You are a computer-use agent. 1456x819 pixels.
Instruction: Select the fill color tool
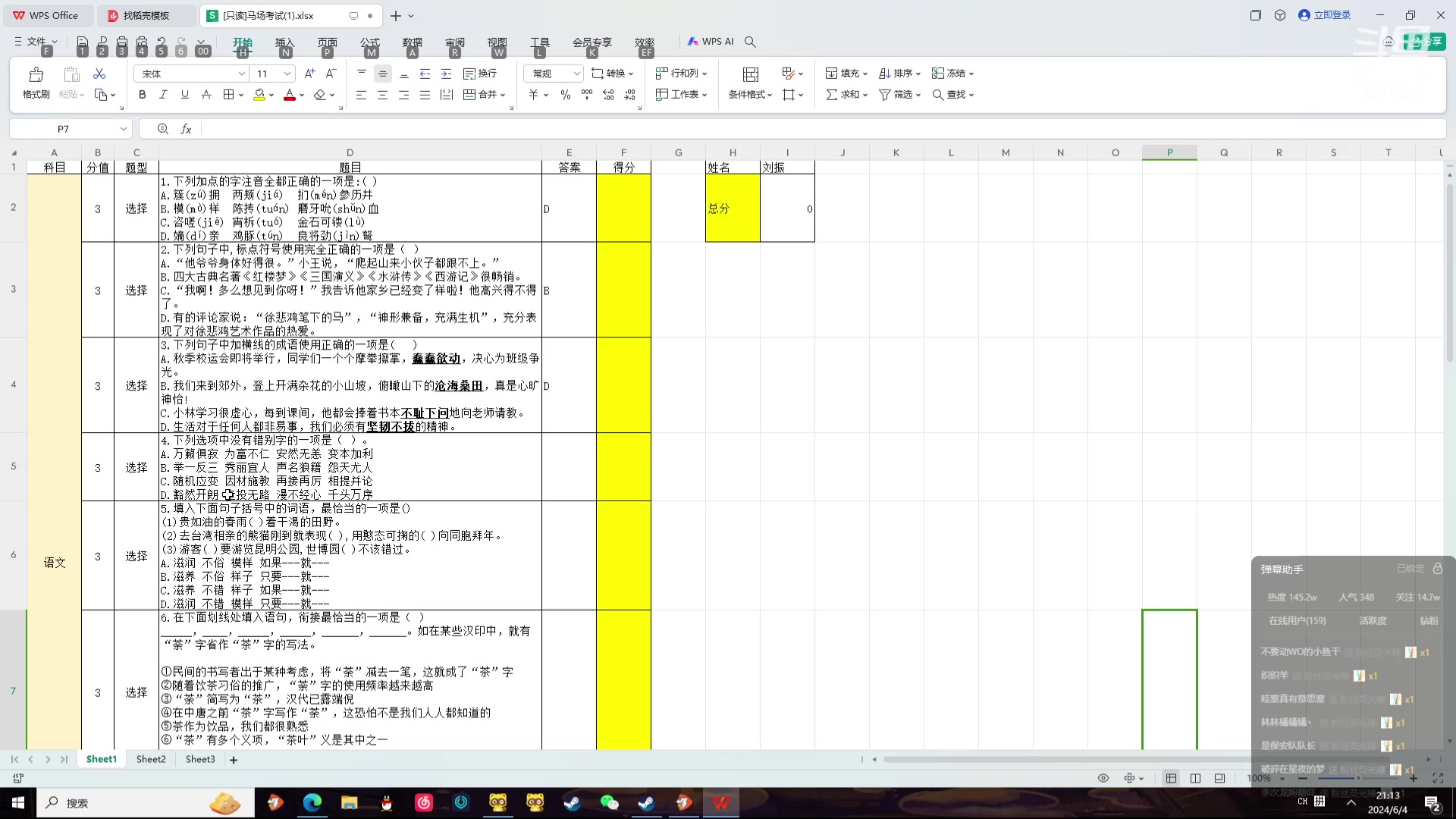pos(260,94)
